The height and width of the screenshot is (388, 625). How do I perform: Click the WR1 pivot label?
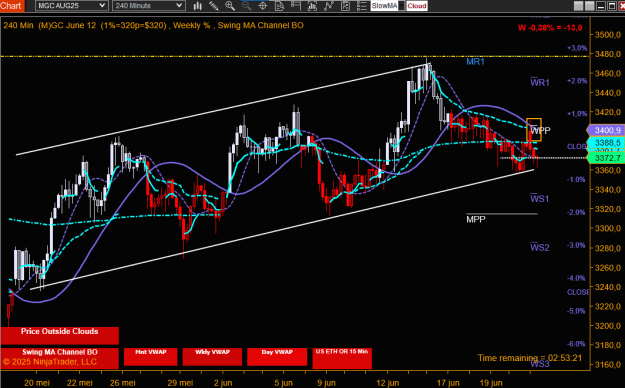540,83
